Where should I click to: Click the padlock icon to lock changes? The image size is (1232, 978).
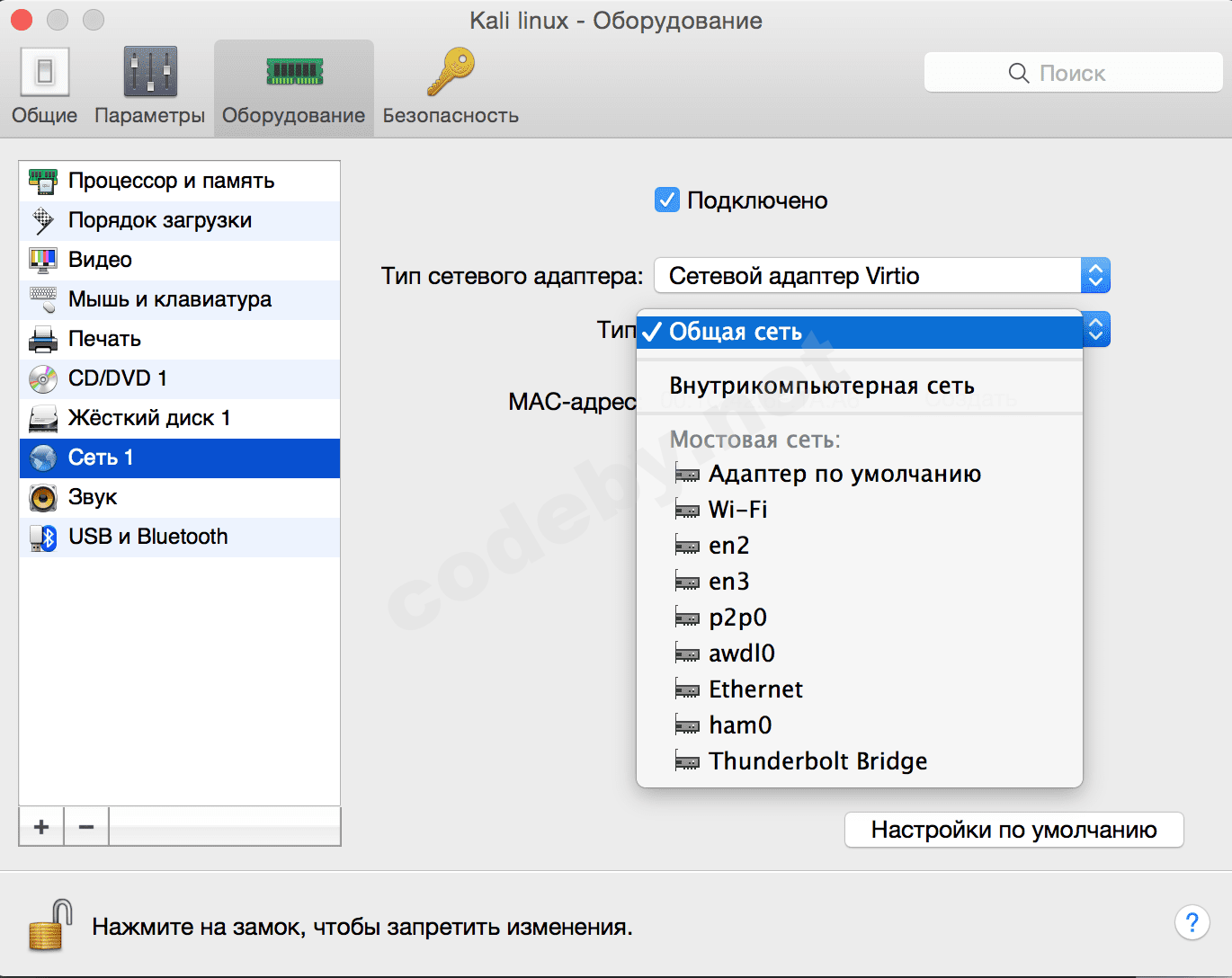coord(50,925)
